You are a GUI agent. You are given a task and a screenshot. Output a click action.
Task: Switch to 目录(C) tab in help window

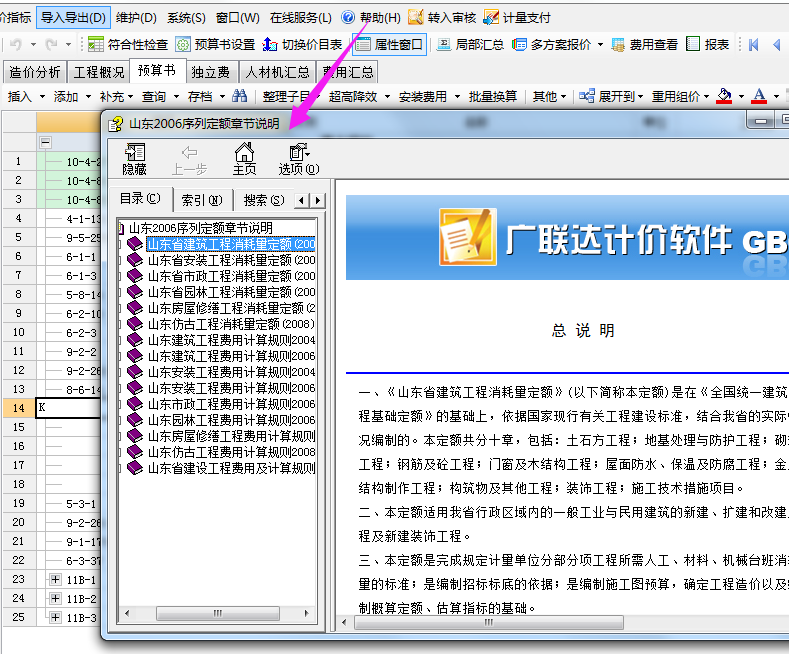[140, 199]
